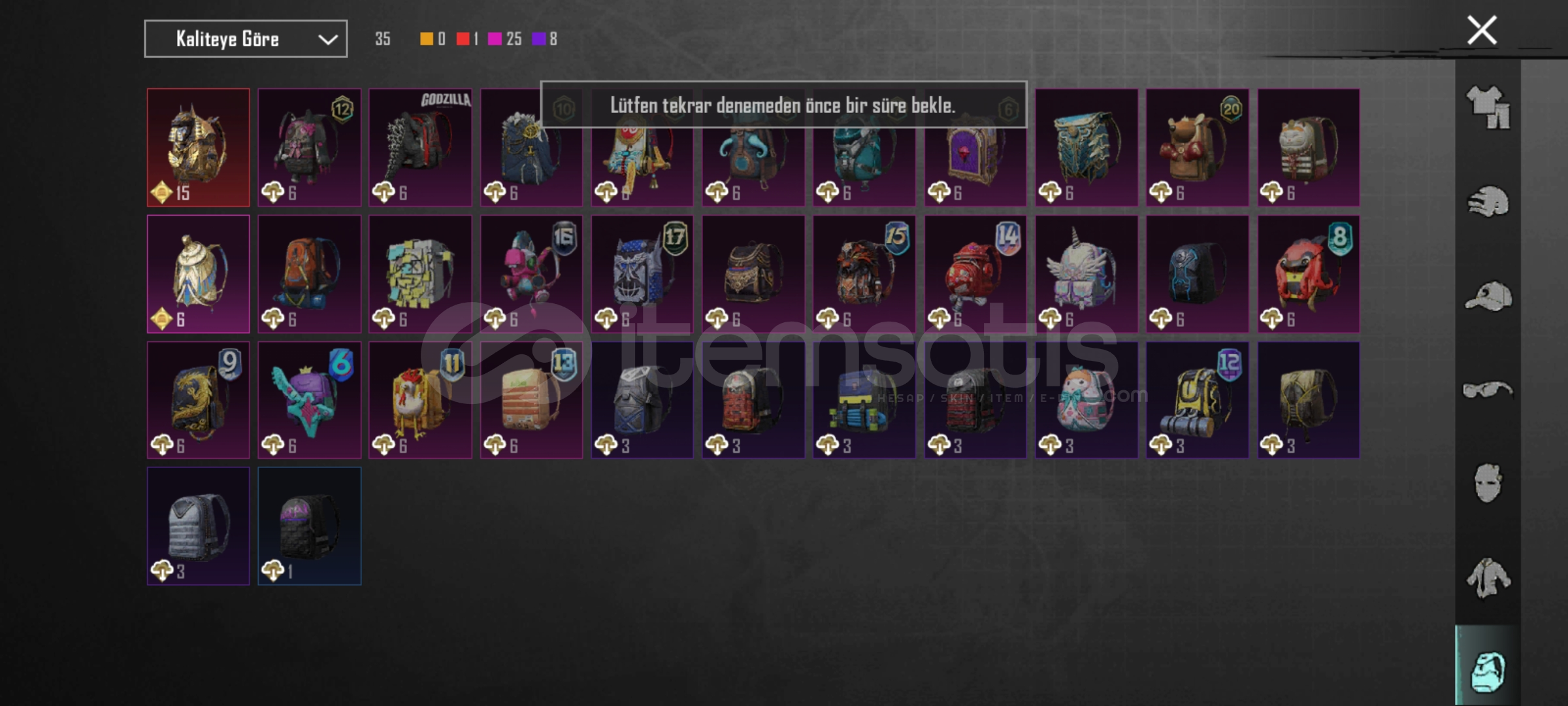Pick the golden dragon backpack with badge 9
Screen dimensions: 1568x706
point(198,400)
